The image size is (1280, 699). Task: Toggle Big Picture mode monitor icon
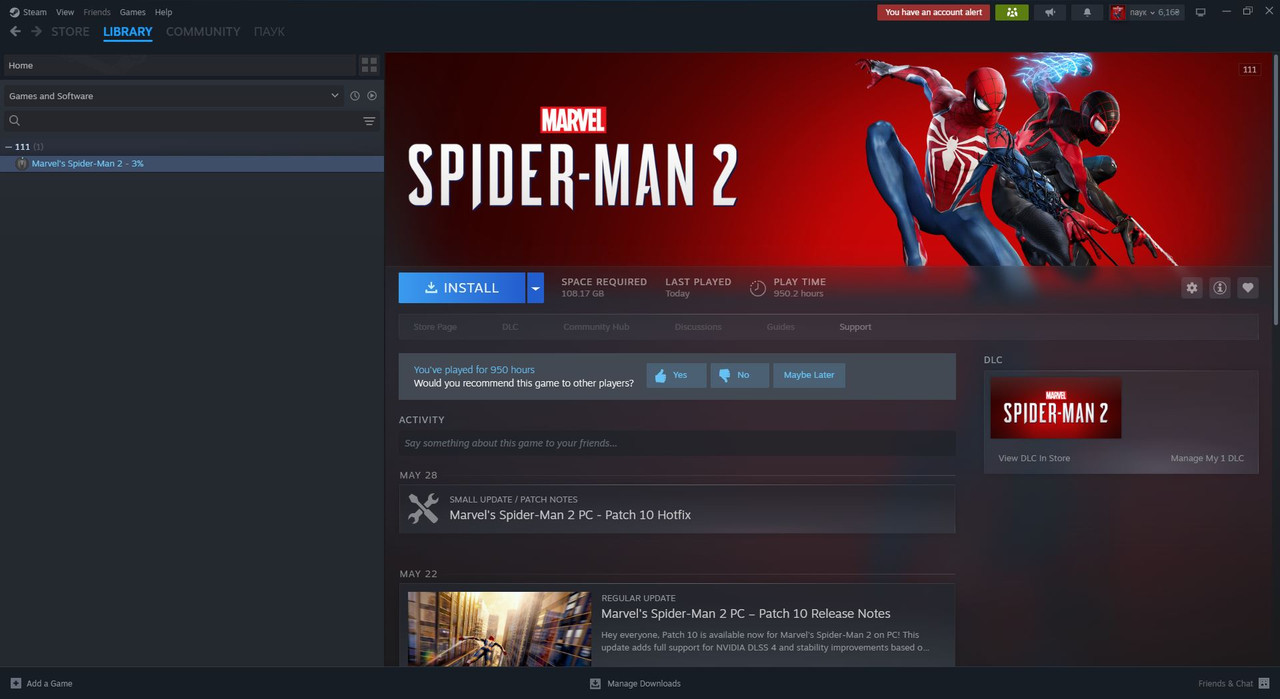pos(1200,12)
